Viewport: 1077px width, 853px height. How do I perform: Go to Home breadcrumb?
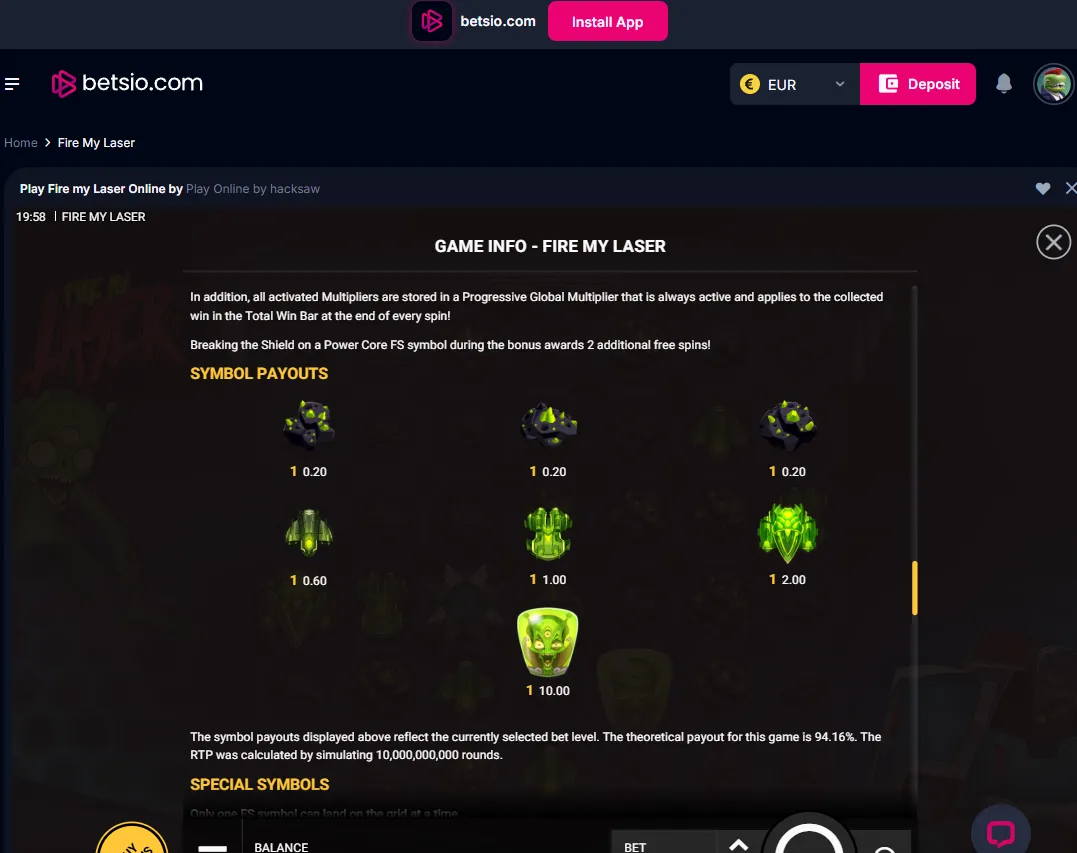[x=21, y=143]
